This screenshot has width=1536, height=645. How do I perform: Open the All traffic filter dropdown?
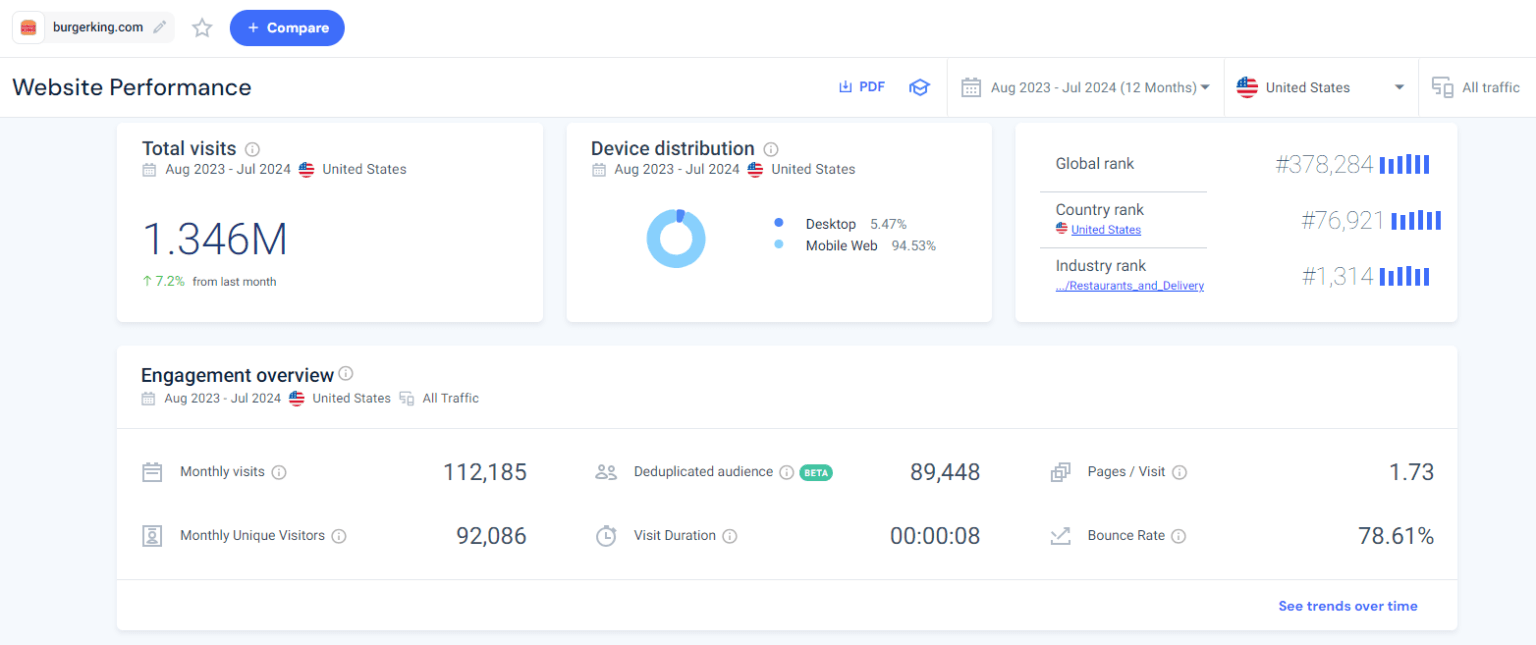click(1476, 87)
